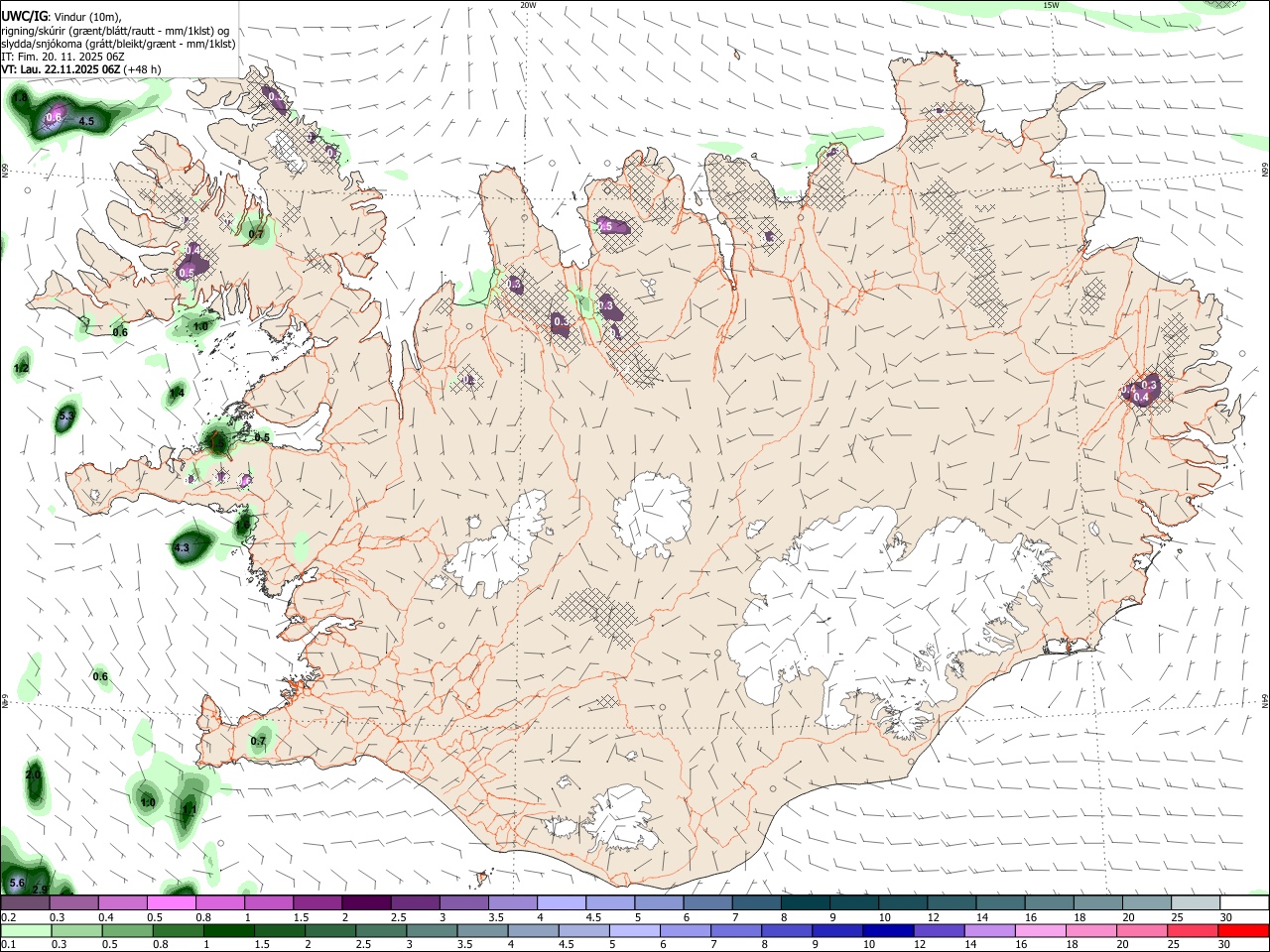Image resolution: width=1270 pixels, height=952 pixels.
Task: Click the white 30 swatch in upper legend
Action: click(x=1244, y=903)
